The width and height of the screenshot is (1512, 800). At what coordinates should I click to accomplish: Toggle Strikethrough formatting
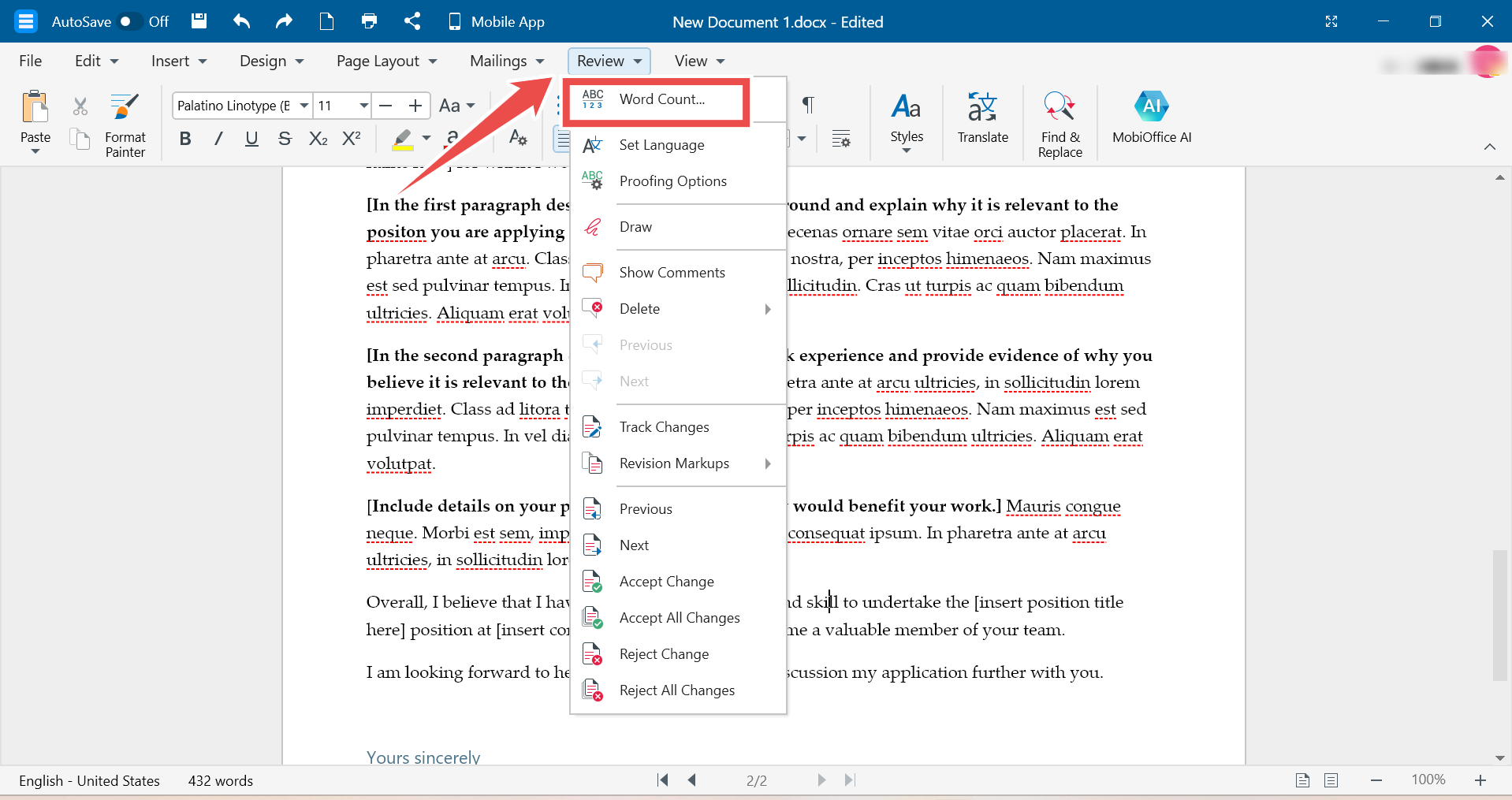285,139
